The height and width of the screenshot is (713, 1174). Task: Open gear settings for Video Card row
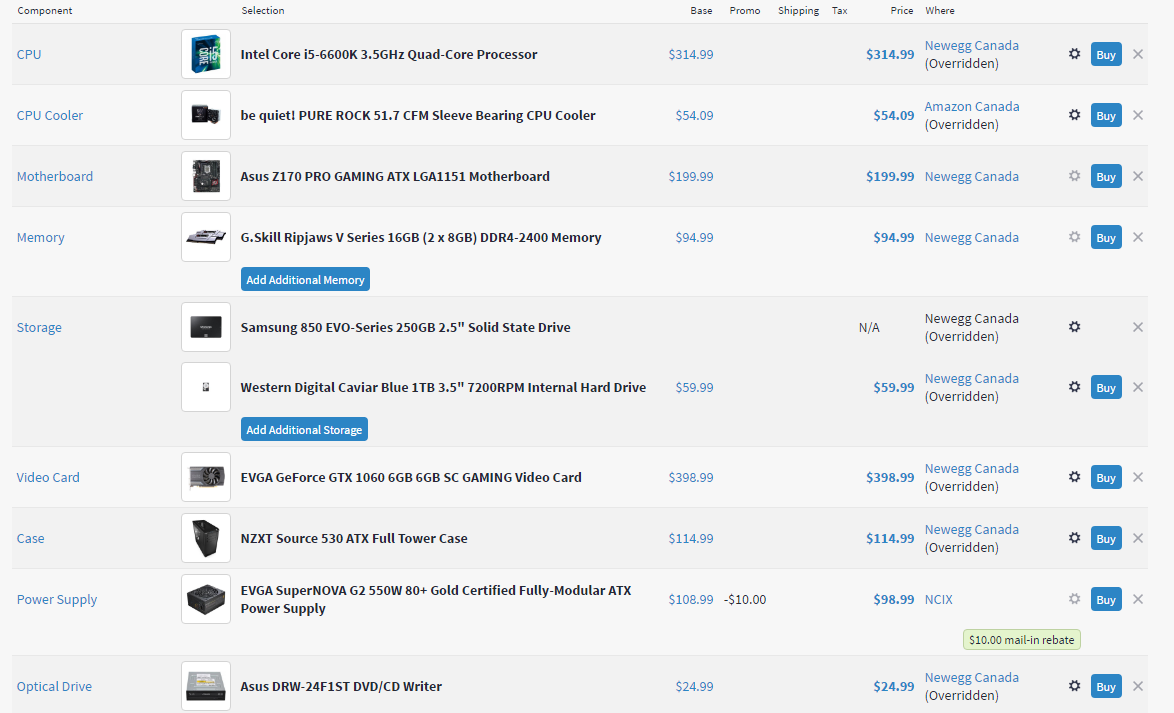(1074, 476)
